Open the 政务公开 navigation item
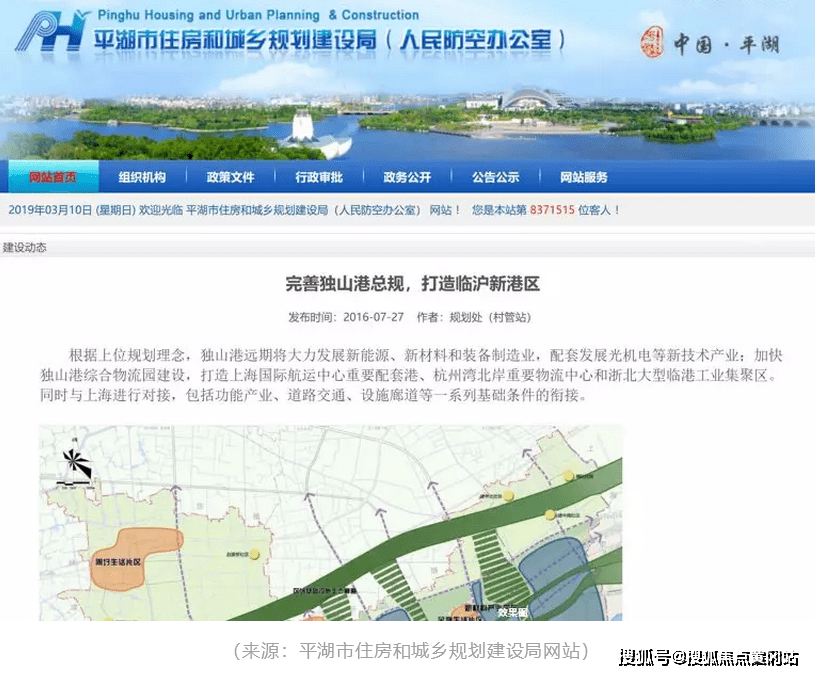The width and height of the screenshot is (815, 675). 407,177
